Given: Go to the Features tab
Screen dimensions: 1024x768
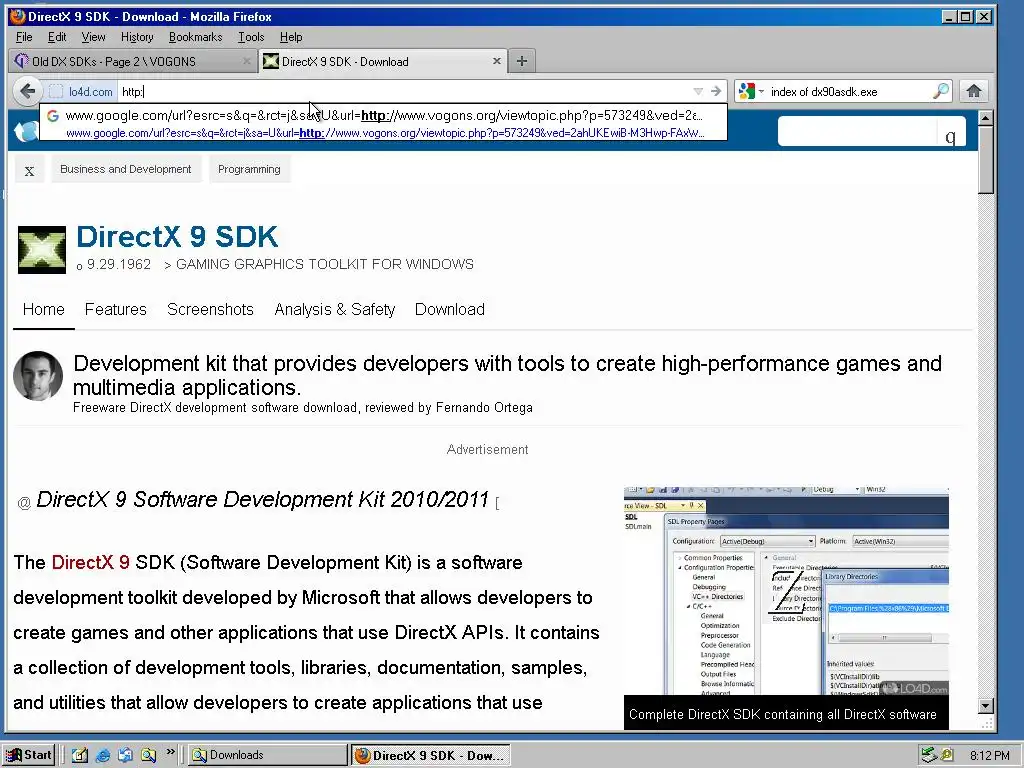Looking at the screenshot, I should pos(116,310).
